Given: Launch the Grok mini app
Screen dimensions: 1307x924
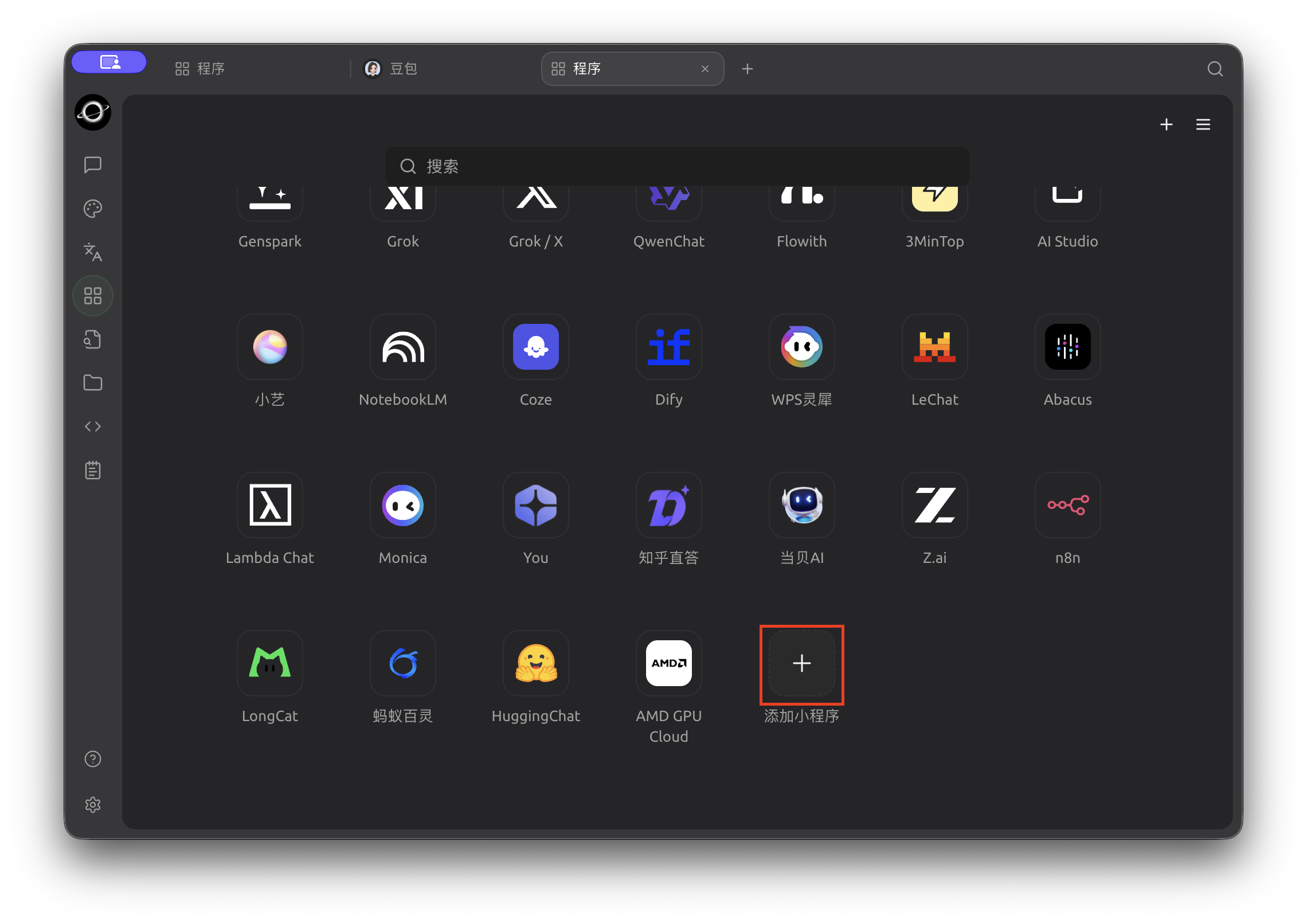Looking at the screenshot, I should pos(402,203).
